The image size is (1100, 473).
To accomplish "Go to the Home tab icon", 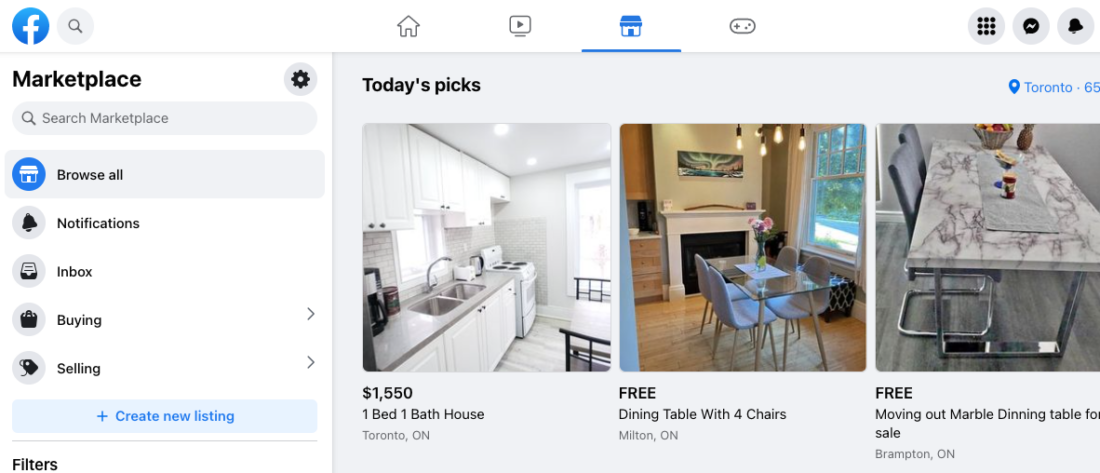I will [x=408, y=26].
